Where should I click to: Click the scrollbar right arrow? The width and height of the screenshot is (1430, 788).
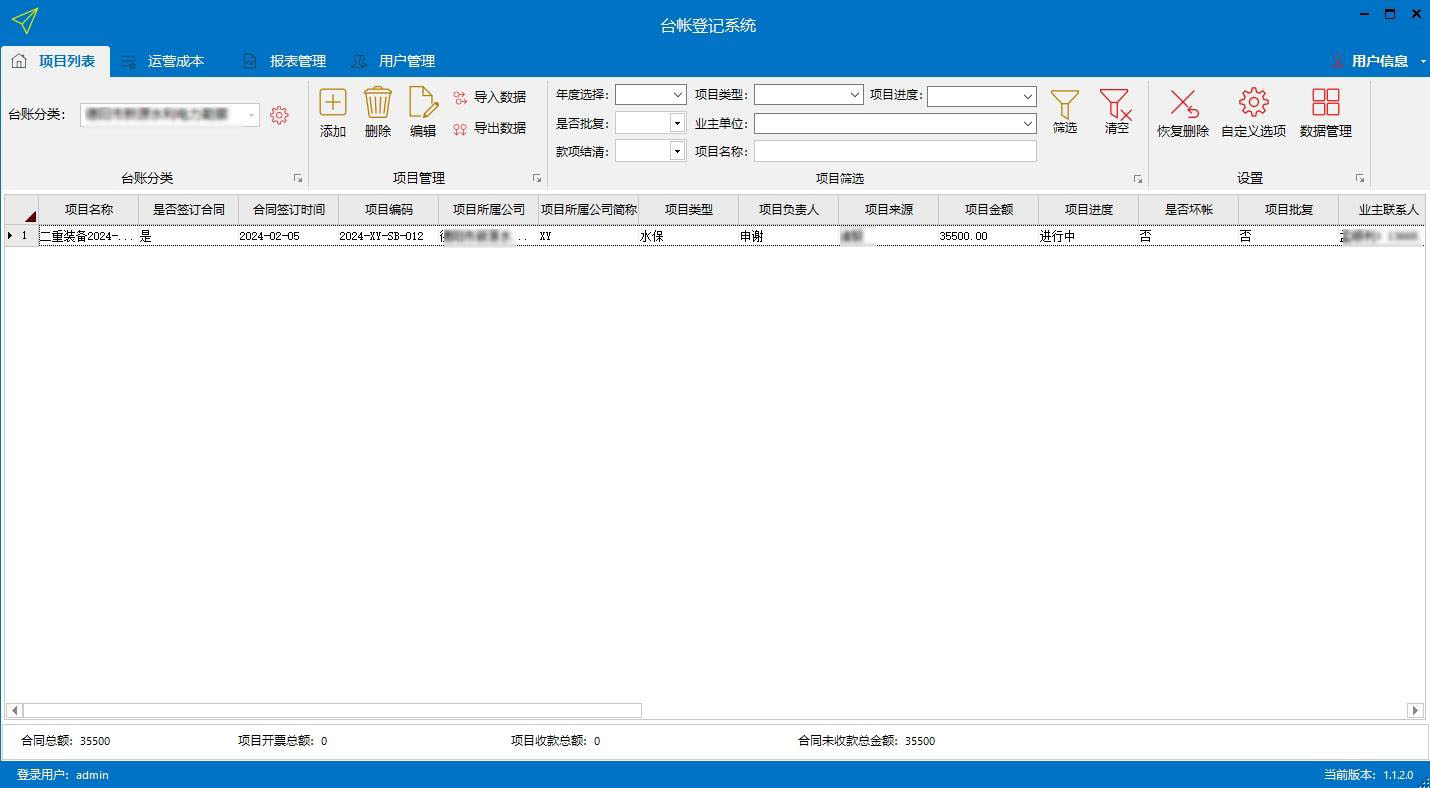coord(1415,710)
